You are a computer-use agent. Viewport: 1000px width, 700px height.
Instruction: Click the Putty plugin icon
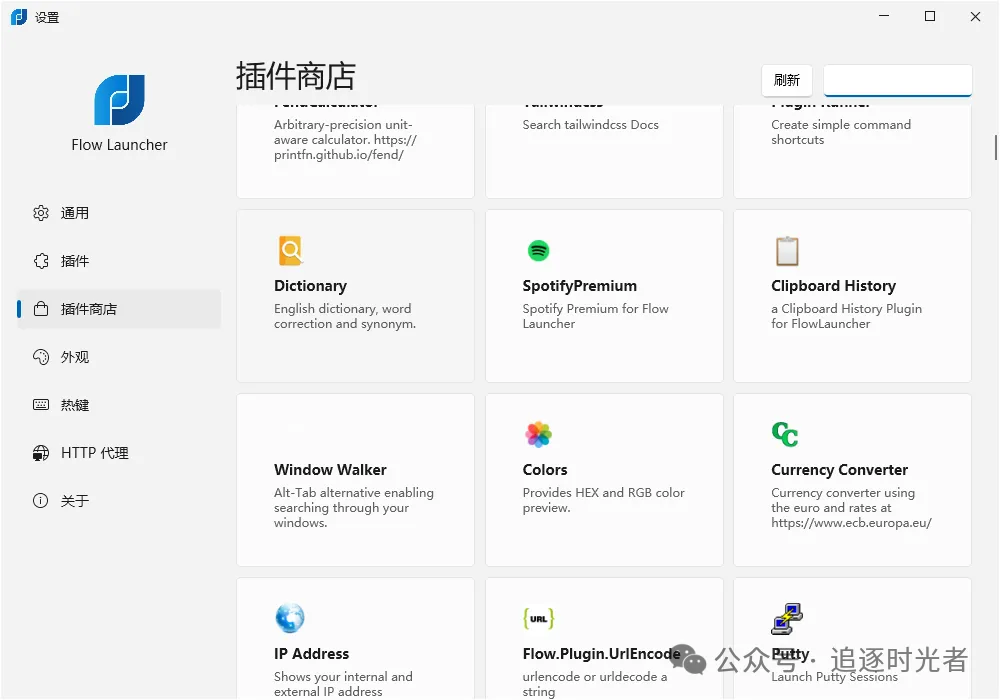tap(787, 618)
